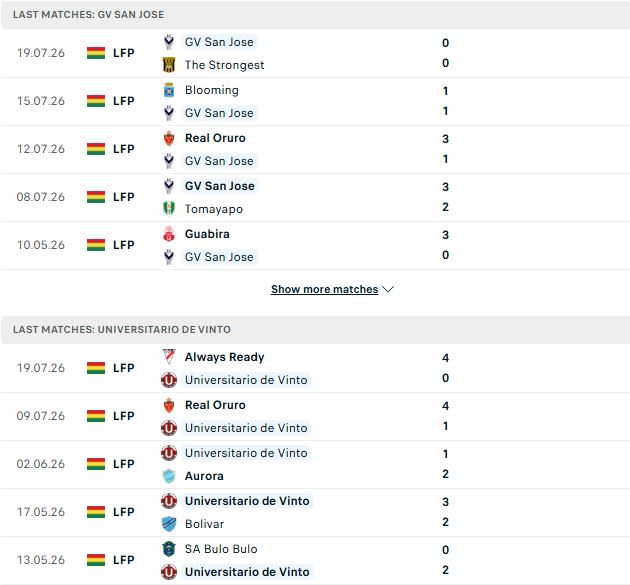Open the Aurora team link
Image resolution: width=630 pixels, height=585 pixels.
204,476
